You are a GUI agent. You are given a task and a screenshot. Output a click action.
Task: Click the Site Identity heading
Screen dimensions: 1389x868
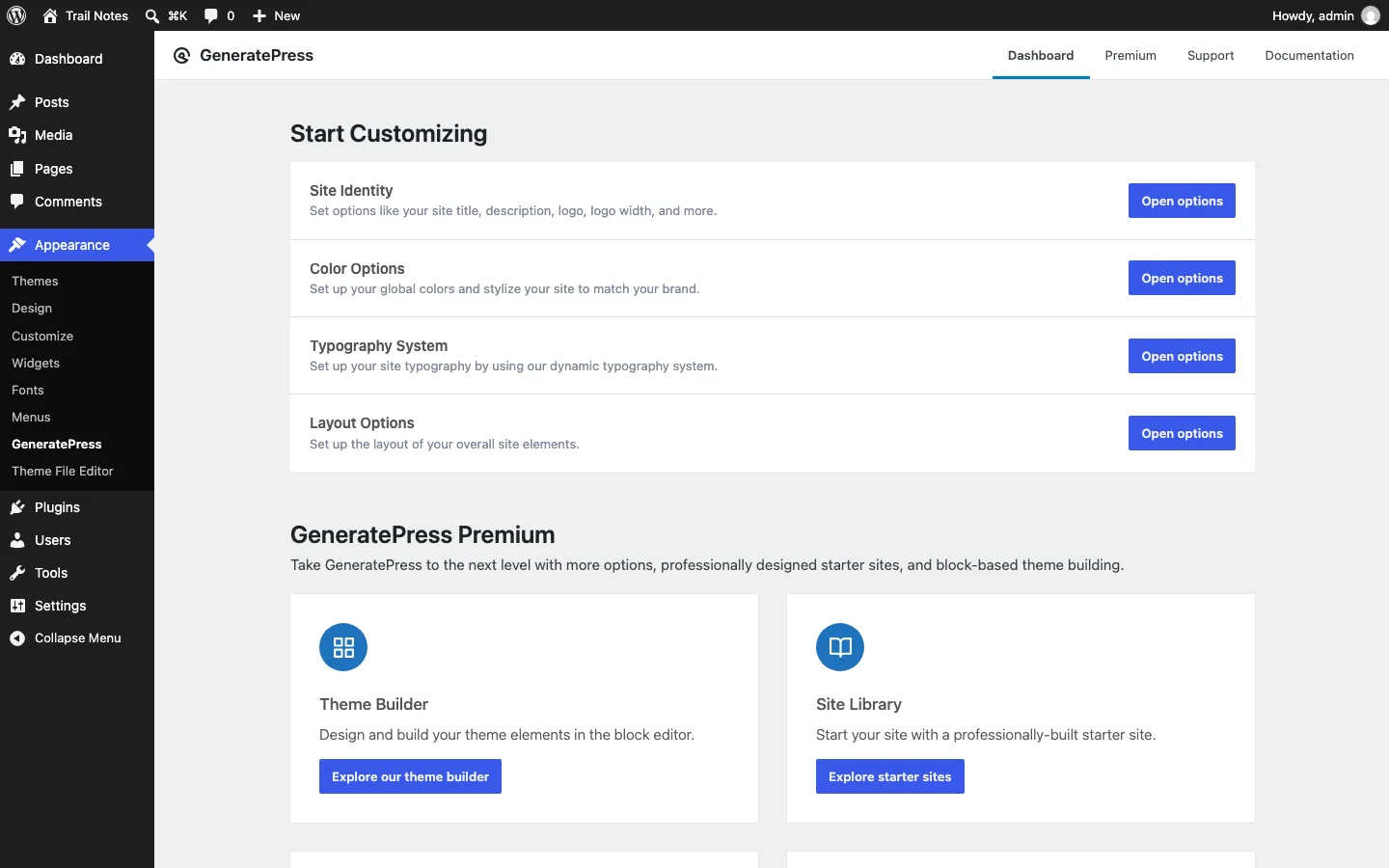pyautogui.click(x=351, y=191)
